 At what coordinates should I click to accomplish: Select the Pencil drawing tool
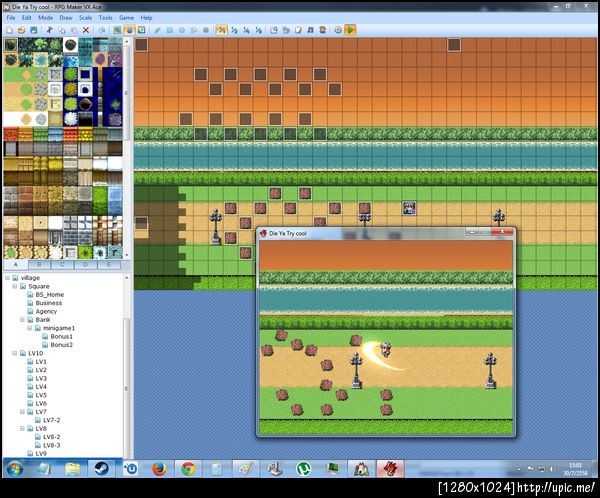[x=157, y=30]
